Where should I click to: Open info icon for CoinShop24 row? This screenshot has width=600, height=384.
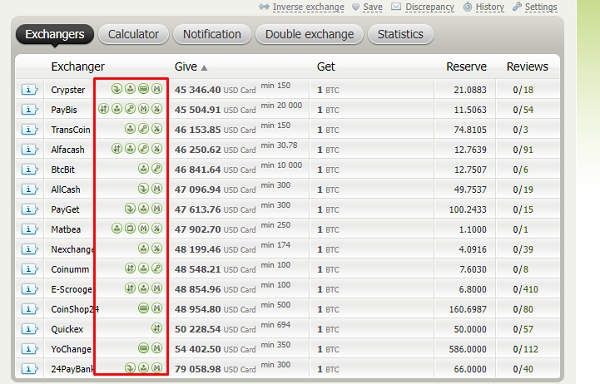tap(29, 309)
